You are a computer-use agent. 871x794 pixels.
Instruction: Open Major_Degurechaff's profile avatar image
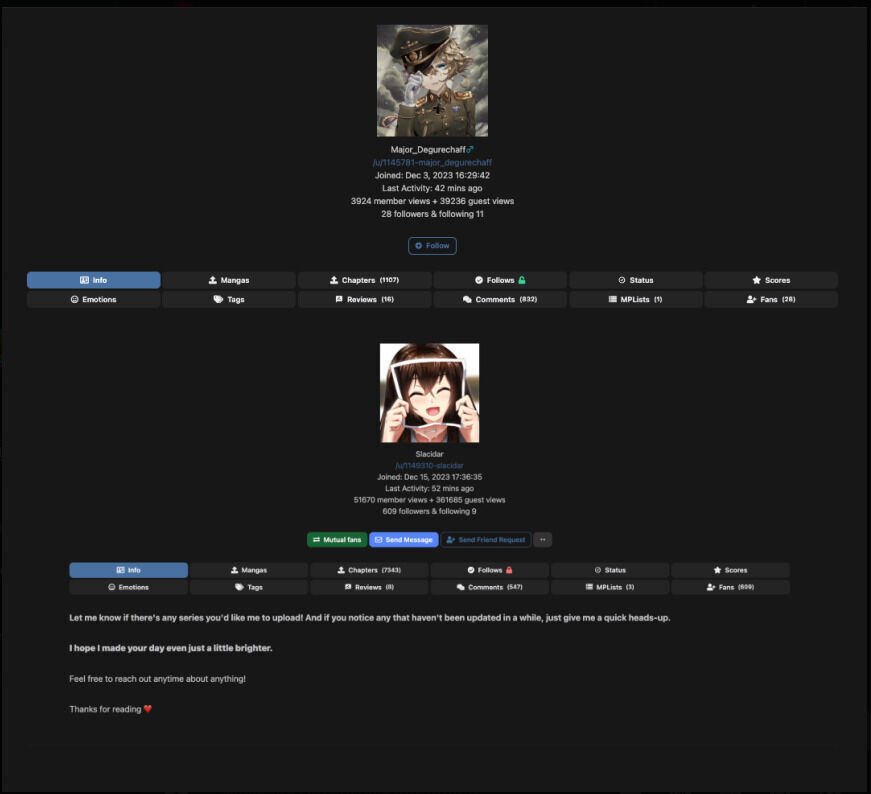(432, 81)
